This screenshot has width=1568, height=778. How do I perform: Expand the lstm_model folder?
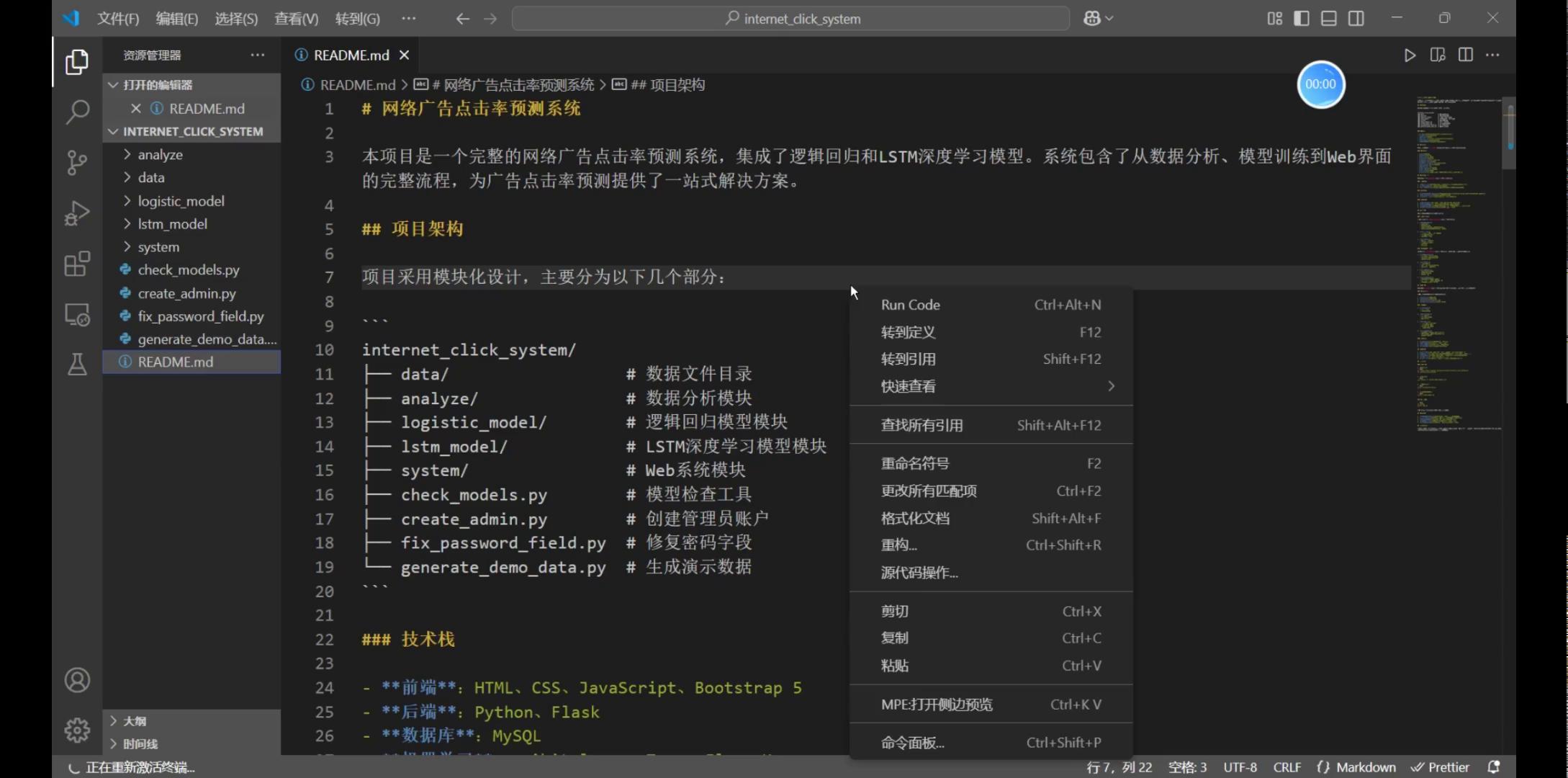tap(192, 224)
